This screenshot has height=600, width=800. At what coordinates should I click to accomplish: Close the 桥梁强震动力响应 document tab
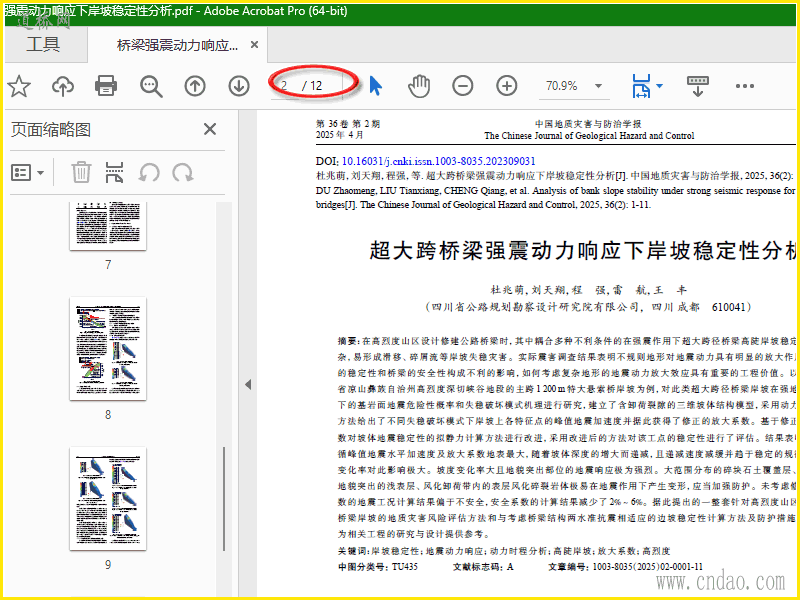coord(254,45)
